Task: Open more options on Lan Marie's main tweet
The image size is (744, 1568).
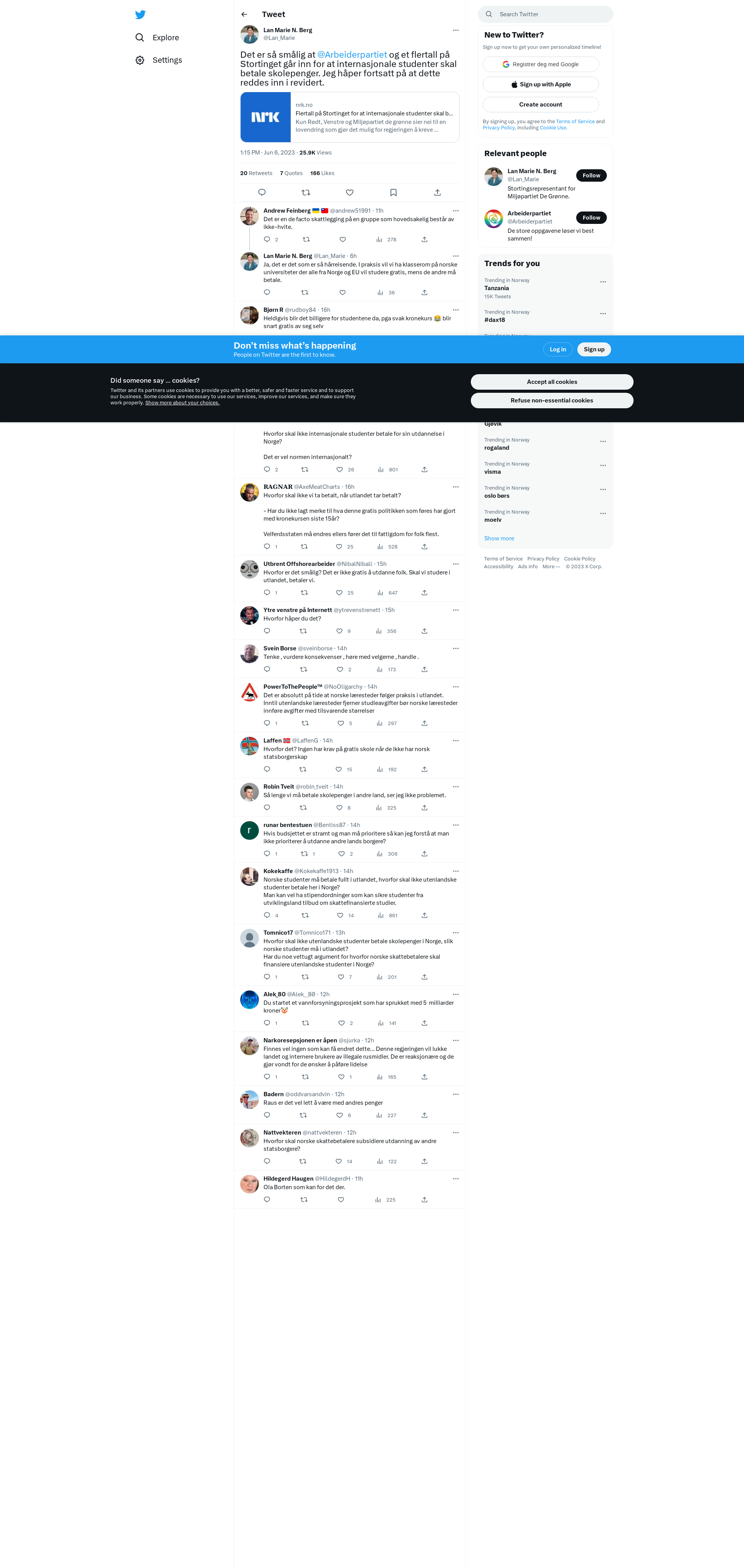Action: pyautogui.click(x=455, y=30)
